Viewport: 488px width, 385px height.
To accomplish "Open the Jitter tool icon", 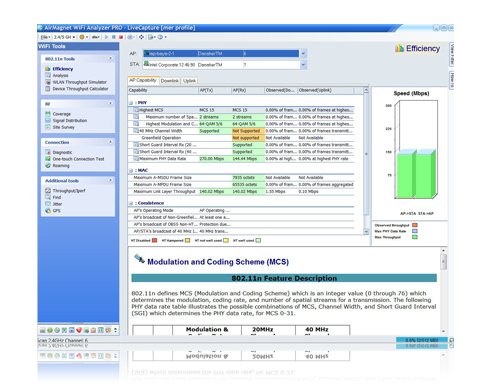I will 48,204.
